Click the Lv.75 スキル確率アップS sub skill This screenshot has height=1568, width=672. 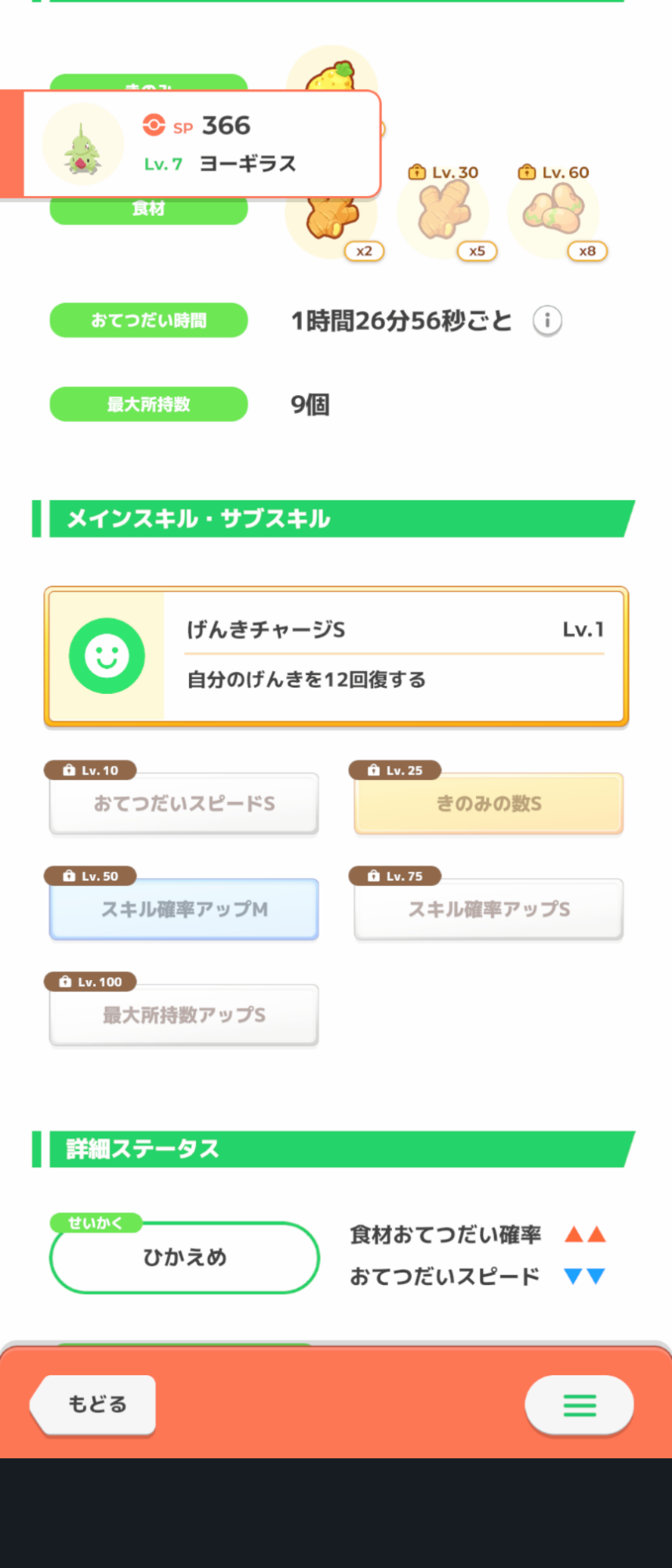489,909
